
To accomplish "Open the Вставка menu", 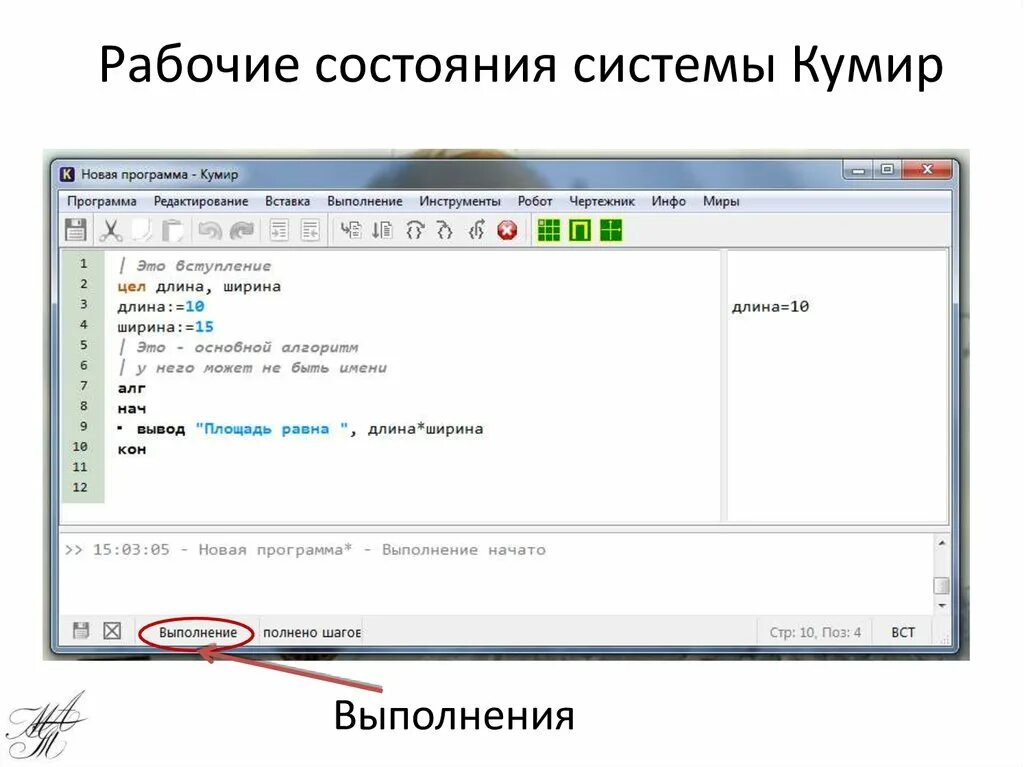I will 287,201.
